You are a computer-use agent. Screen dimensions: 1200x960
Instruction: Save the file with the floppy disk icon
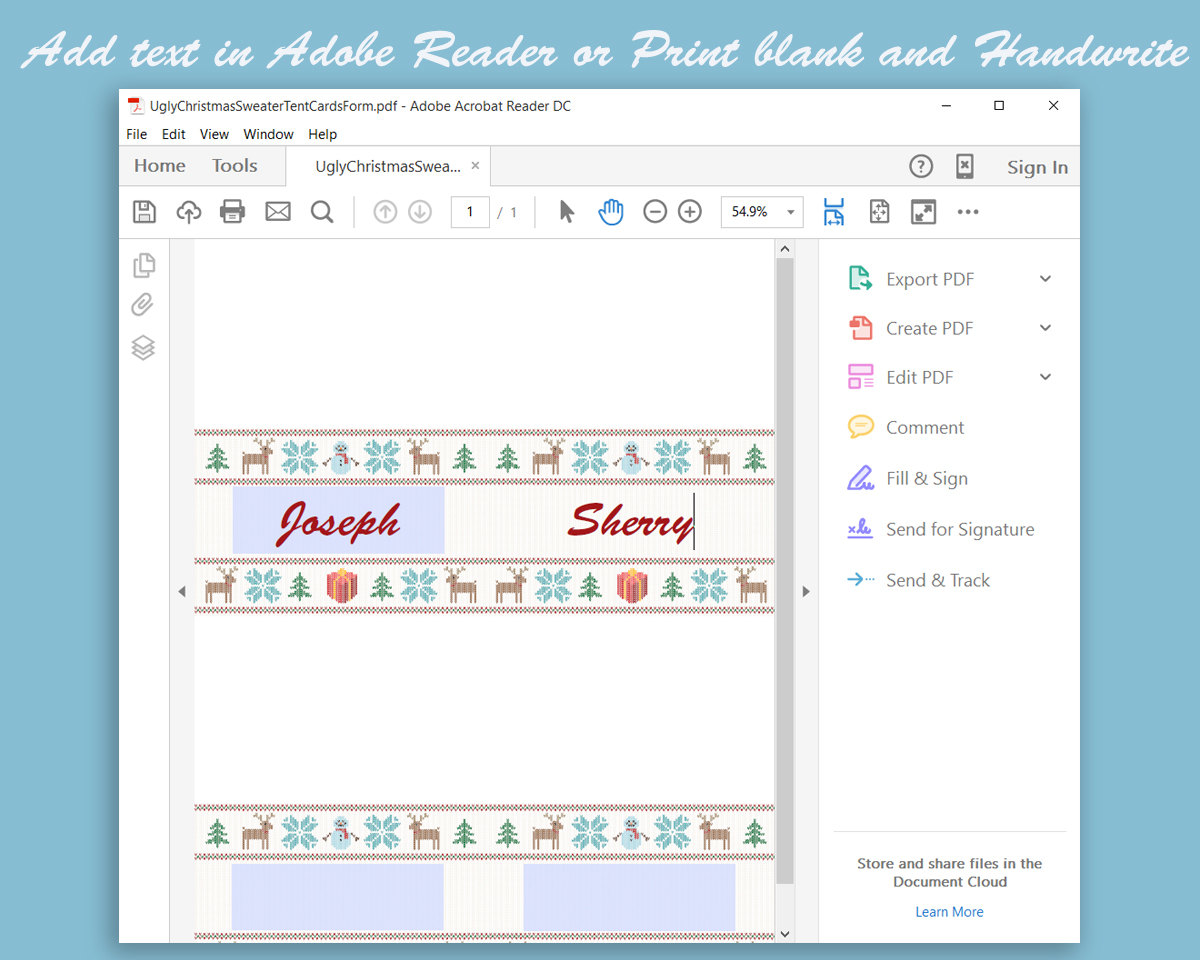(145, 211)
